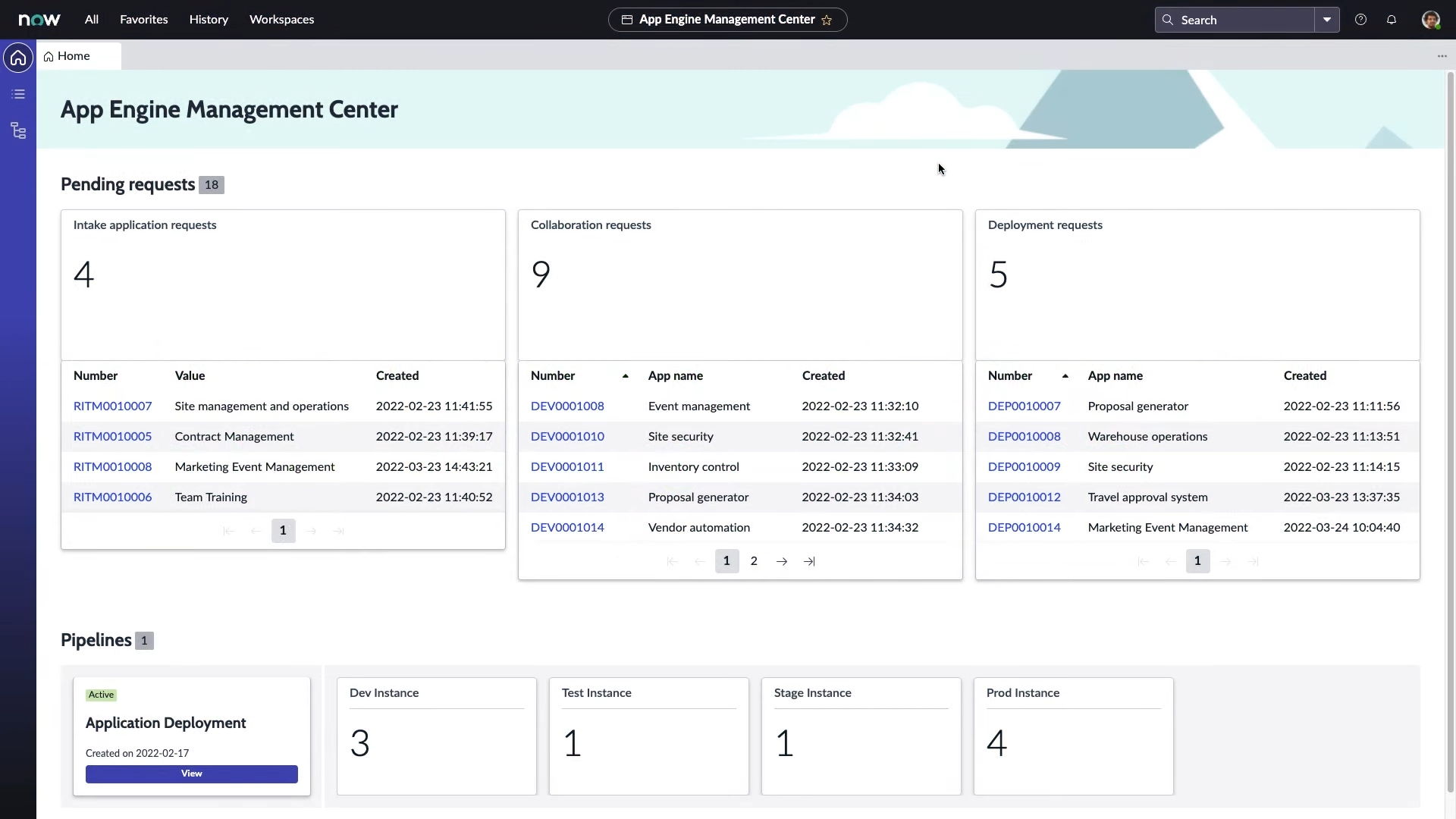Open the All menu
Screen dimensions: 1456x819
pyautogui.click(x=92, y=20)
